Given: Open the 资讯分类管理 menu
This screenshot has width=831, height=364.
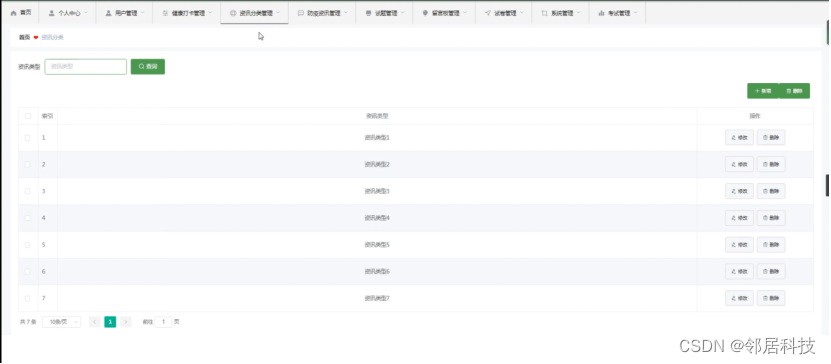Looking at the screenshot, I should (x=254, y=13).
